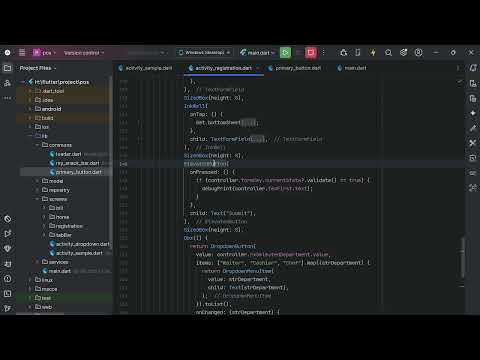480x360 pixels.
Task: Trigger Flutter hot reload with the lightning icon
Action: (373, 52)
